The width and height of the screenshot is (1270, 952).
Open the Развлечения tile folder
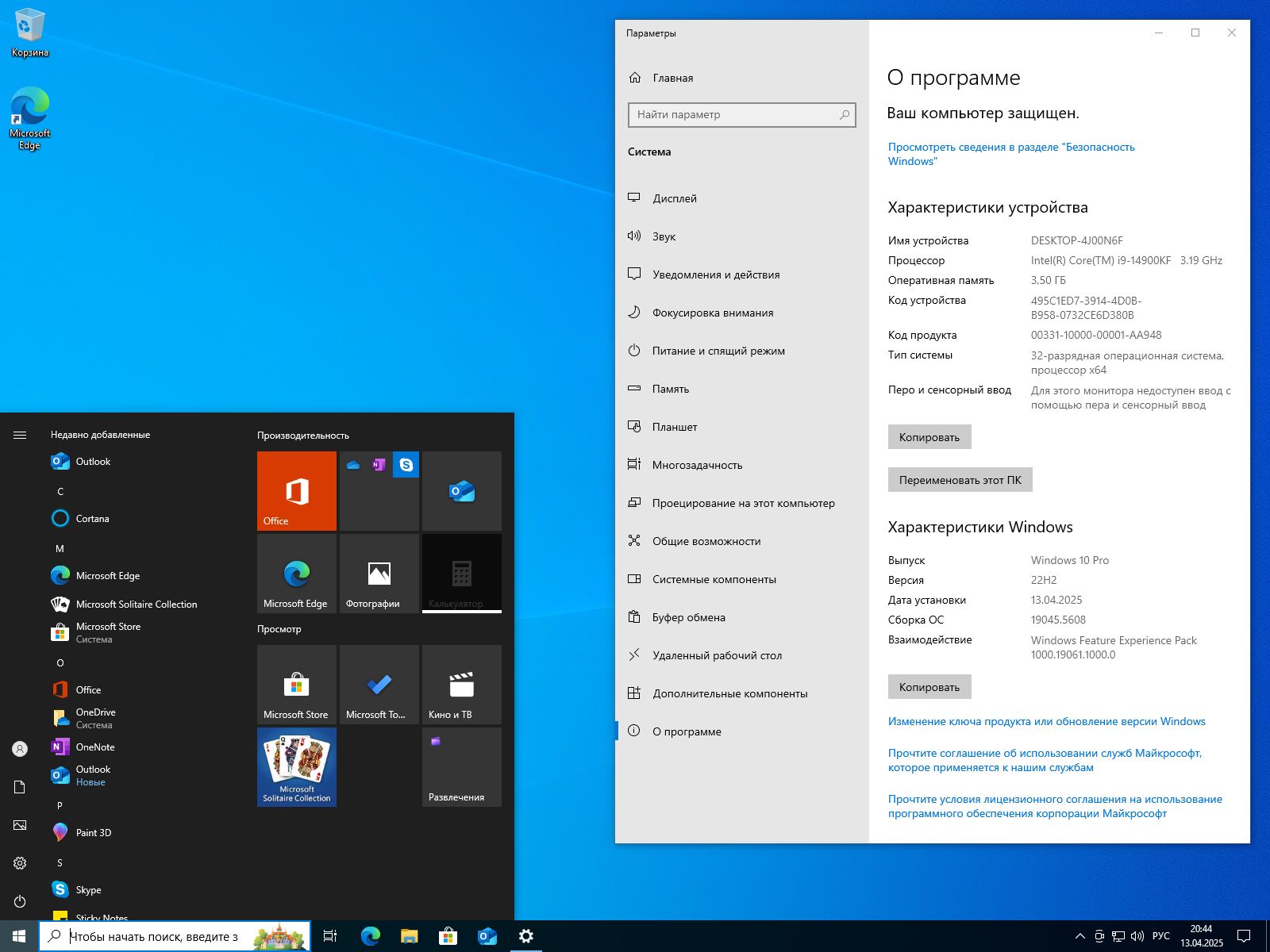[x=462, y=767]
